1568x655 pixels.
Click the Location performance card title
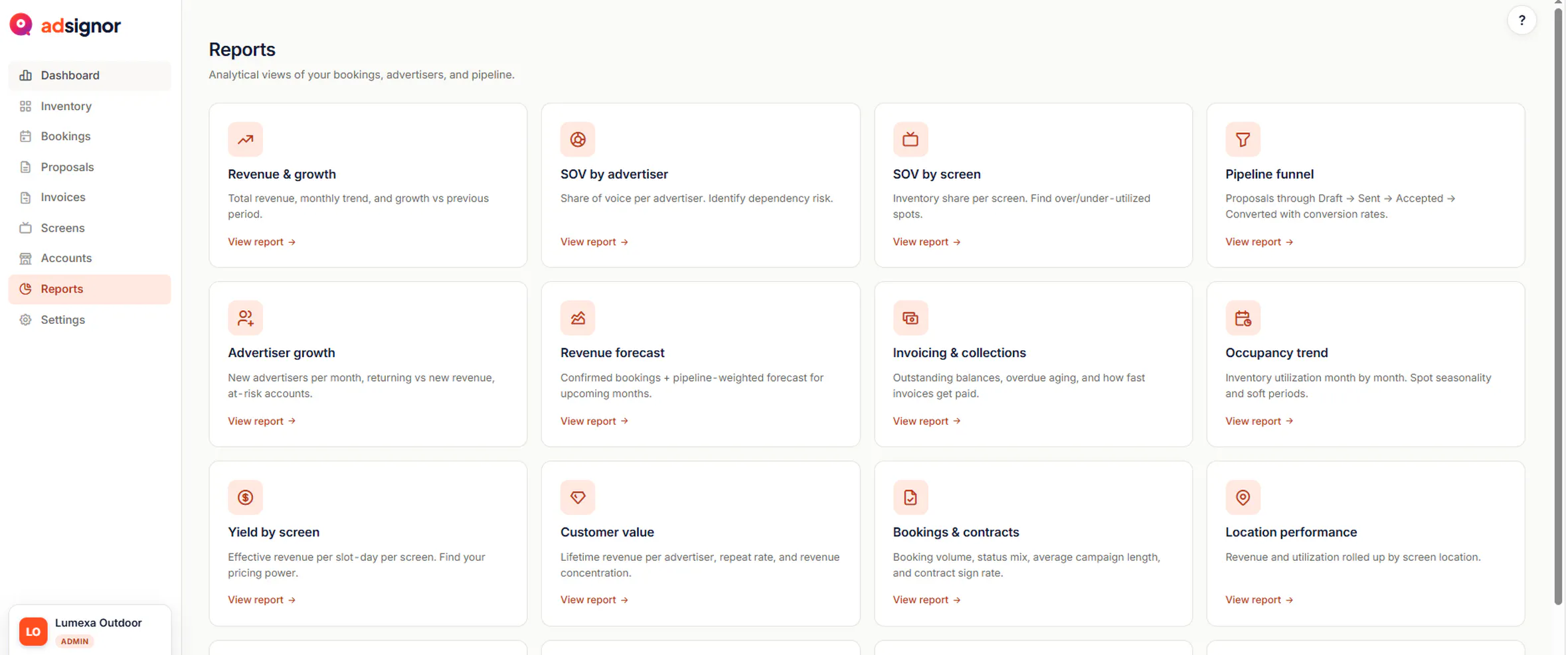pos(1290,532)
